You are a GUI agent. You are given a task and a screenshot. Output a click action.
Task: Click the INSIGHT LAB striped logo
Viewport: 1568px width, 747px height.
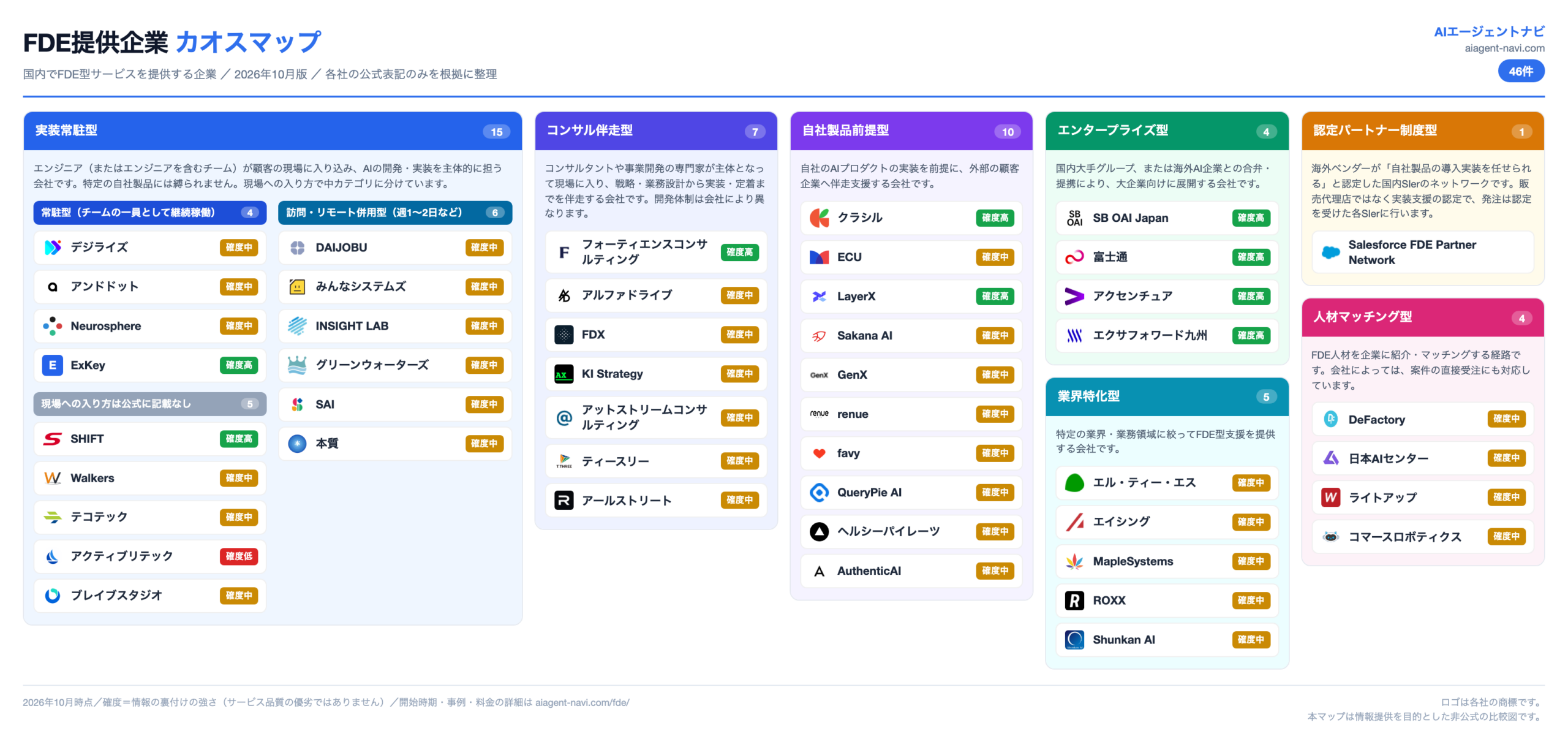[x=298, y=326]
